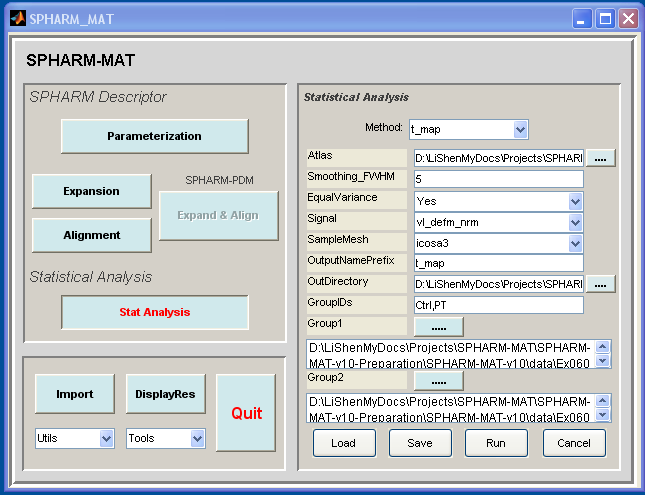Open the Utils dropdown

(x=74, y=439)
